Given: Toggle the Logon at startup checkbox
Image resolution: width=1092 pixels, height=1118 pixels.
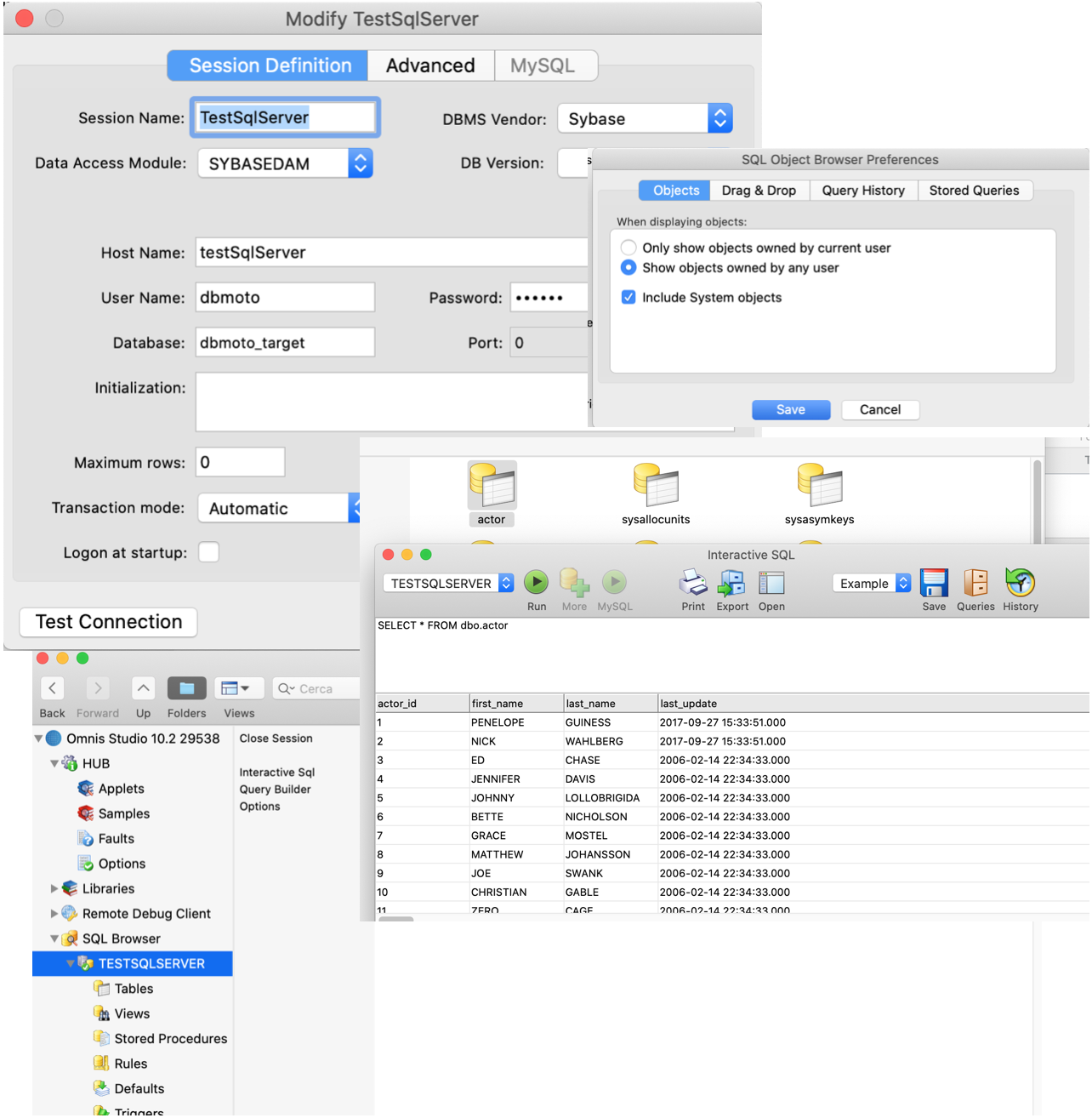Looking at the screenshot, I should point(208,552).
